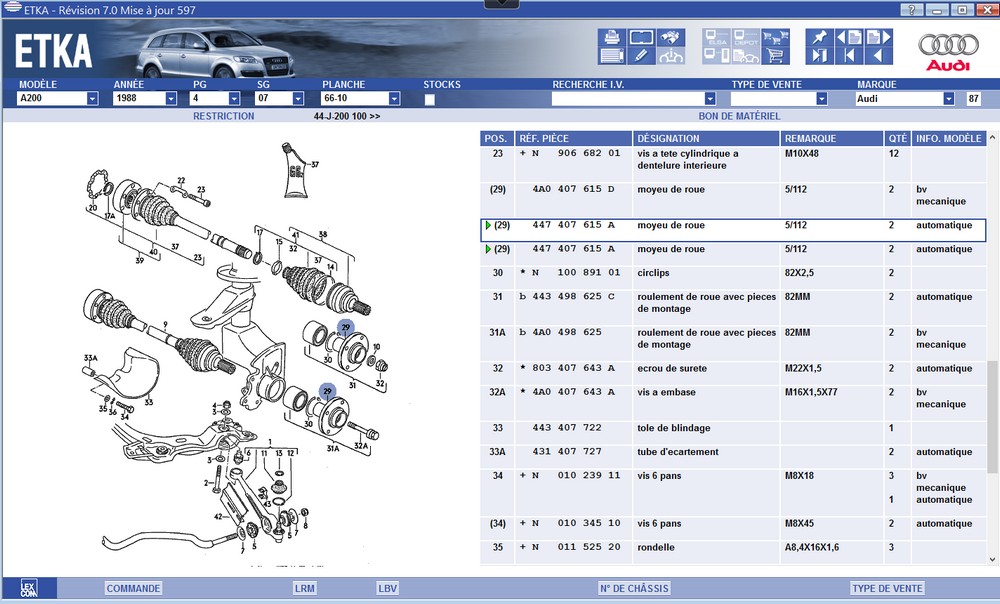This screenshot has width=1000, height=604.
Task: Click the DÉSIGNATION column header
Action: (x=706, y=138)
